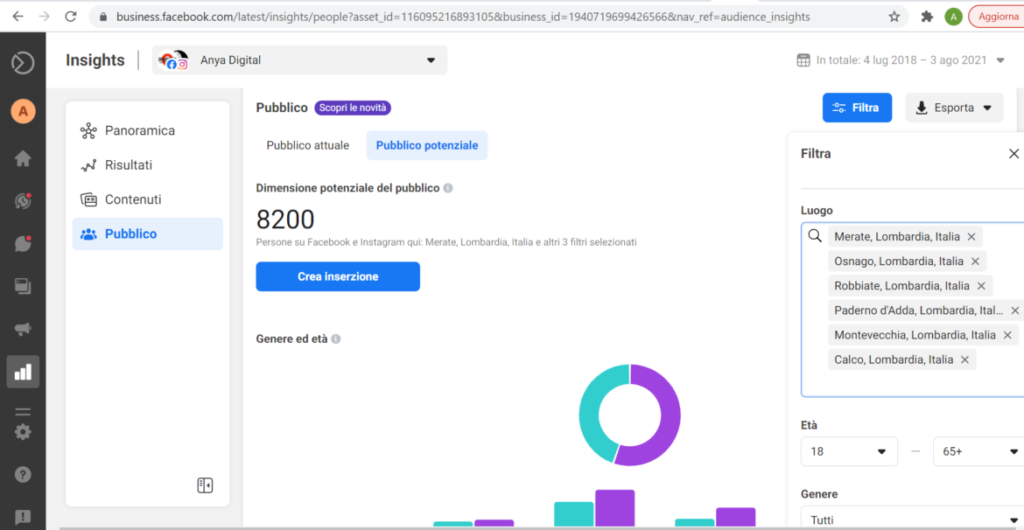
Task: Click Crea inserzione button
Action: (x=338, y=277)
